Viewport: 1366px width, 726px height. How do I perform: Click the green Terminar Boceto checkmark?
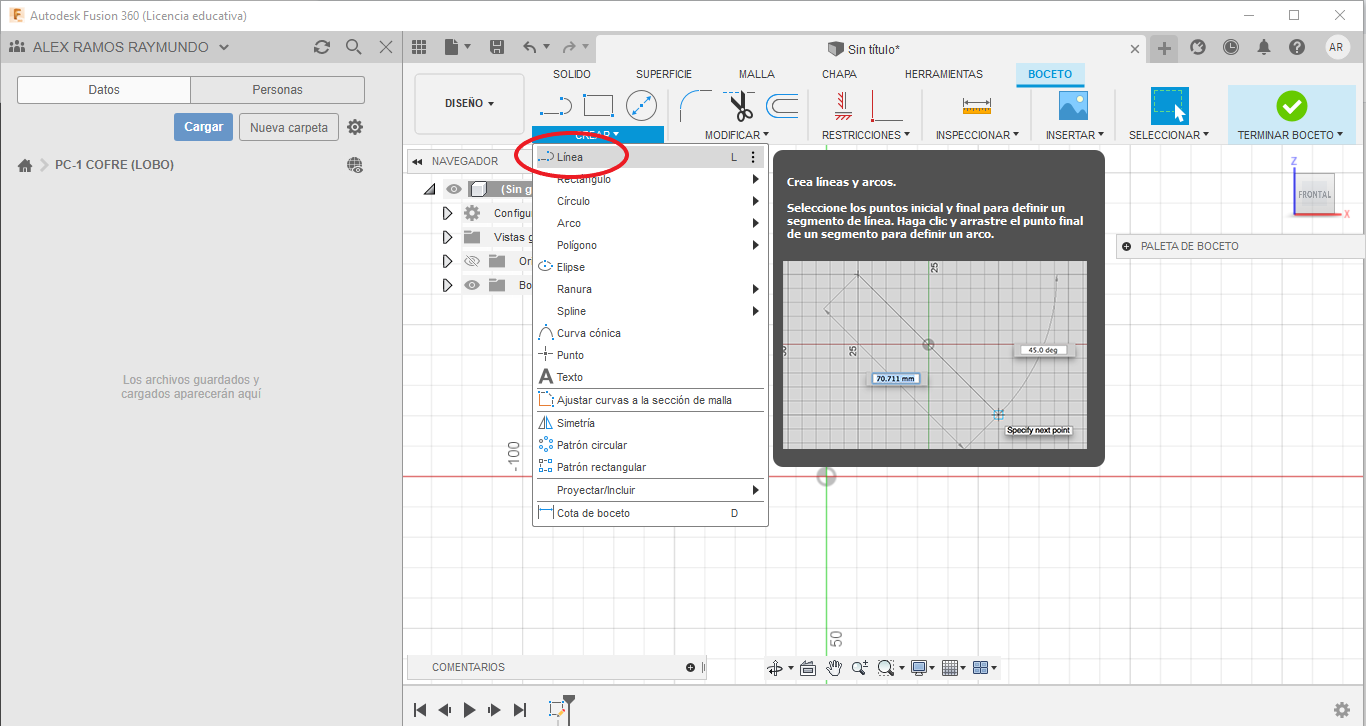[x=1291, y=105]
